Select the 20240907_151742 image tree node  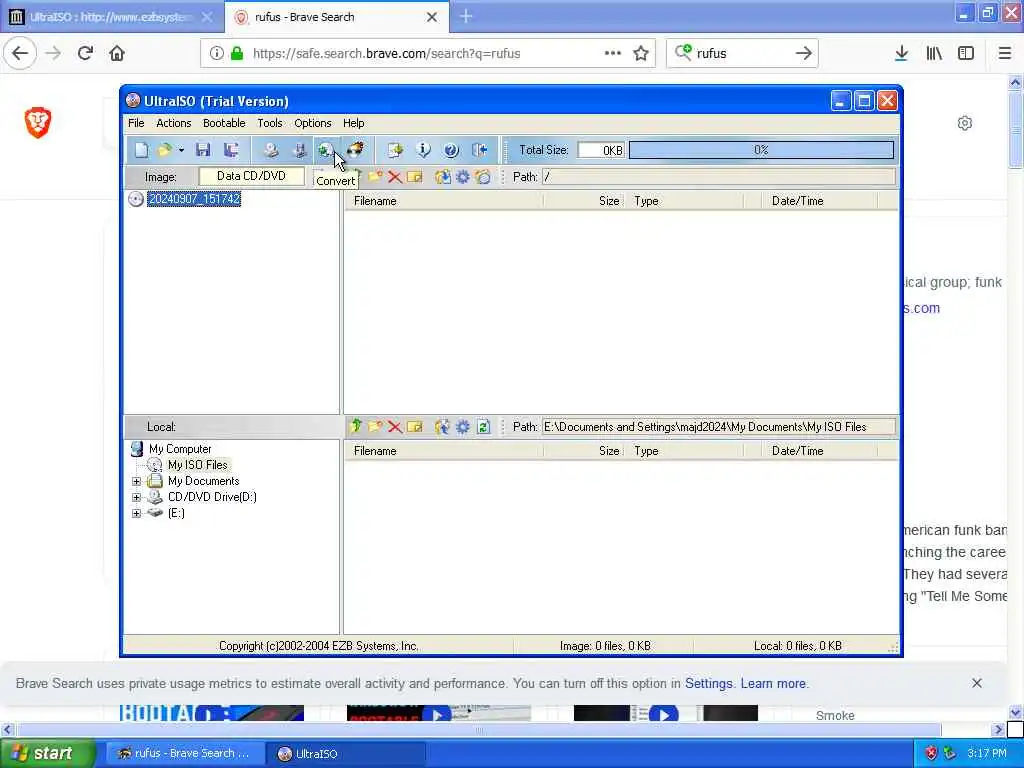pos(195,199)
